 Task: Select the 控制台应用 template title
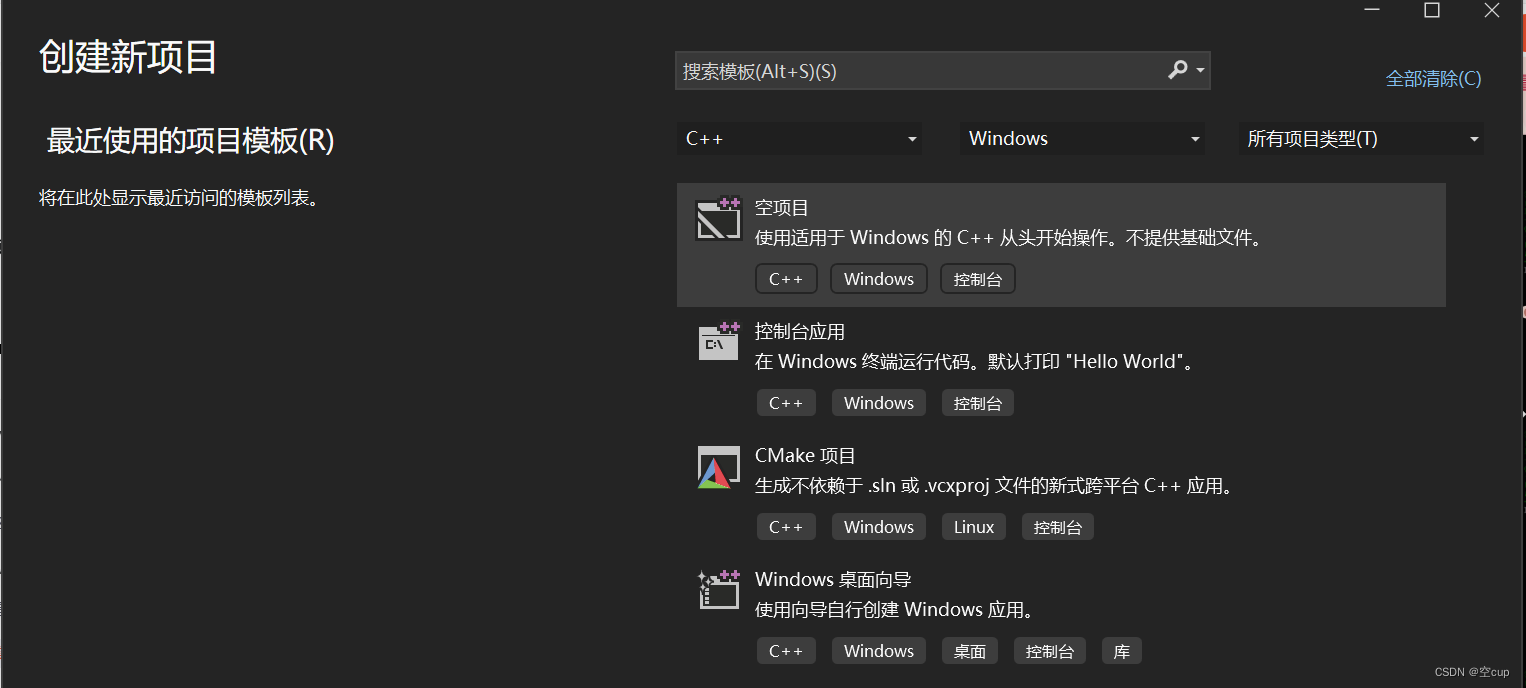(x=800, y=332)
